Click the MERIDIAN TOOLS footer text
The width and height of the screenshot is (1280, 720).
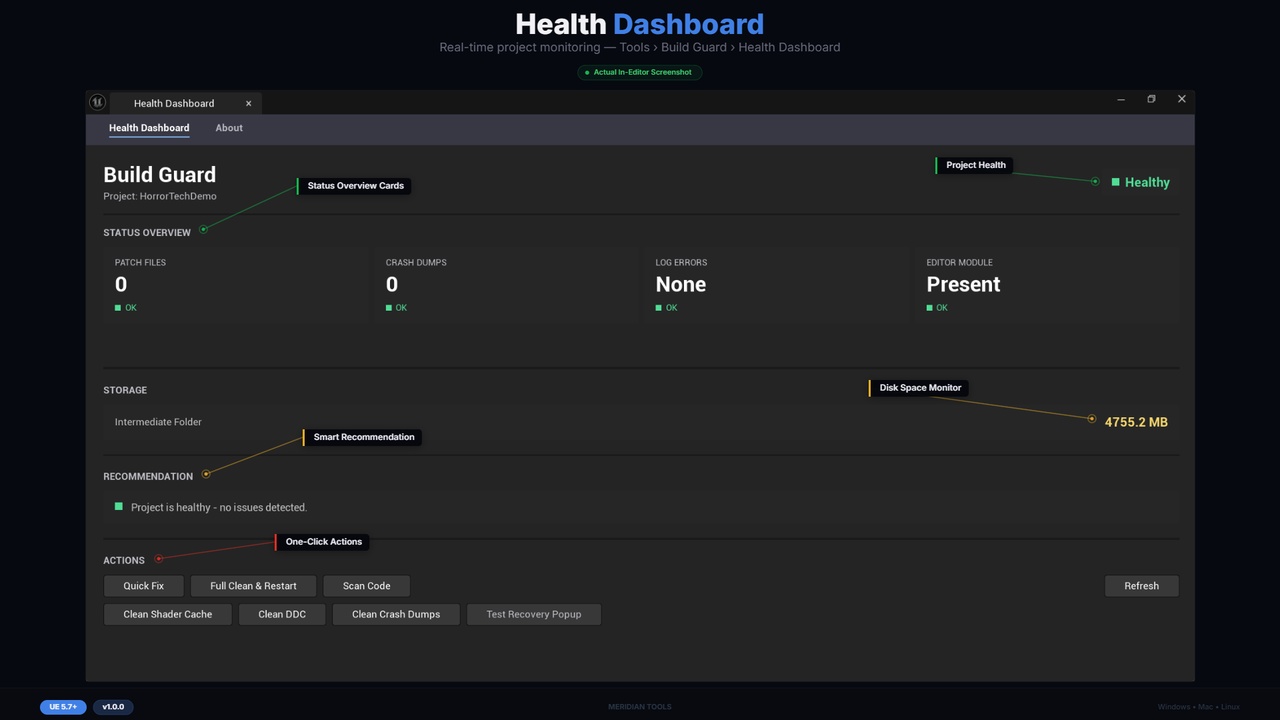pyautogui.click(x=640, y=707)
